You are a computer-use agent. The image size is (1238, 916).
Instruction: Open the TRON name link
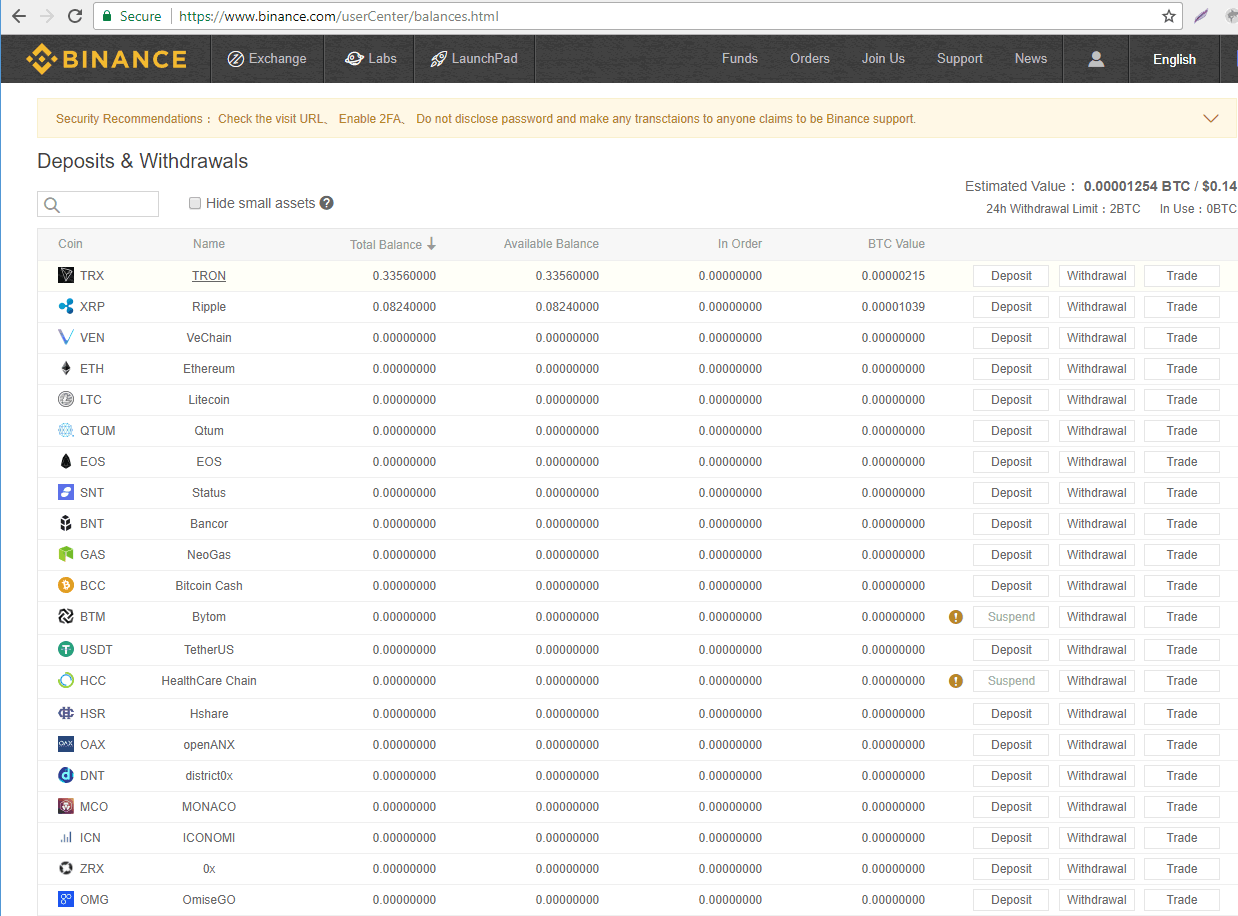pyautogui.click(x=209, y=276)
